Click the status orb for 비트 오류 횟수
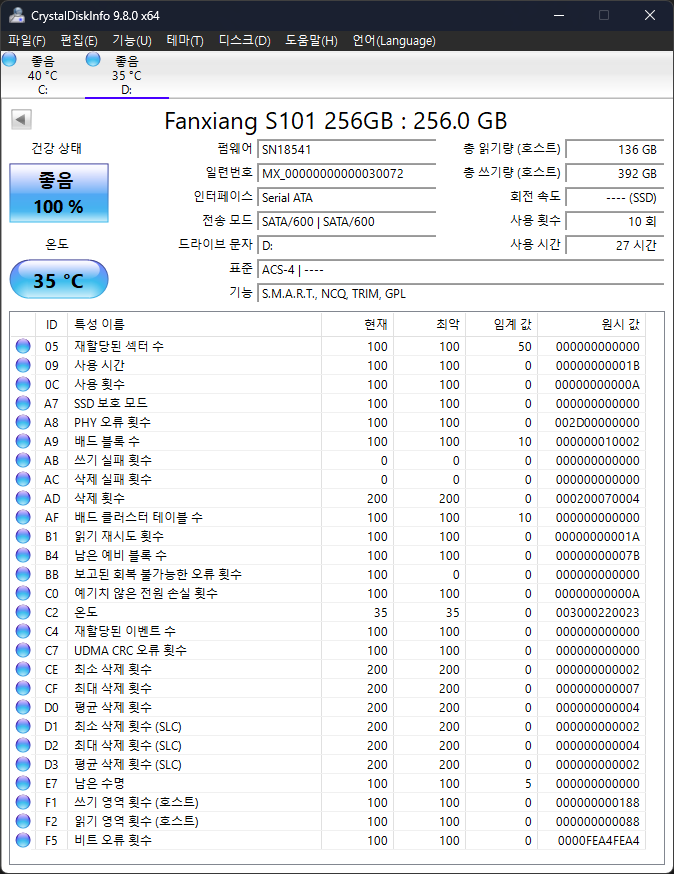This screenshot has width=674, height=874. tap(23, 840)
